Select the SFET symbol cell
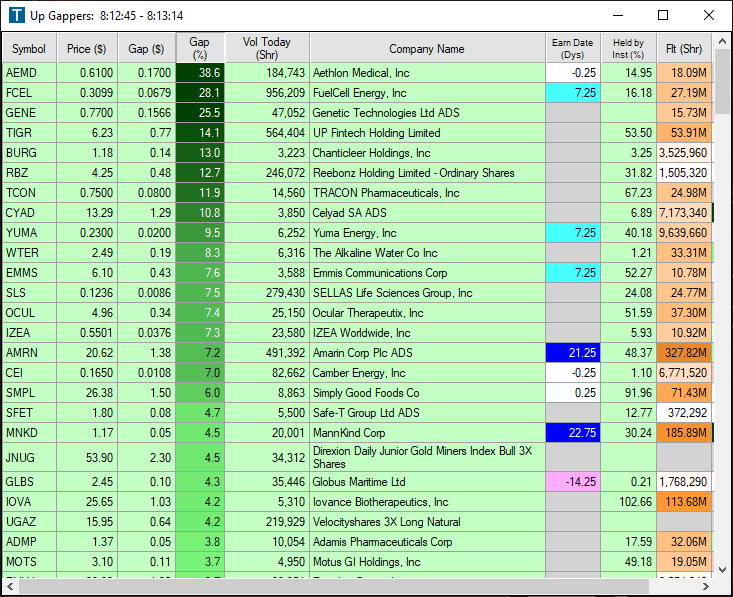The image size is (733, 597). pyautogui.click(x=29, y=413)
